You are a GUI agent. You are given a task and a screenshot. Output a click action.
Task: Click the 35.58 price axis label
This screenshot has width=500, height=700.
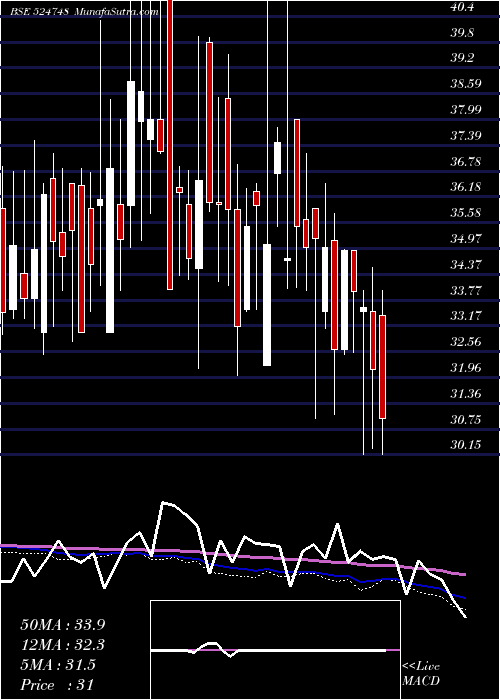pos(466,212)
